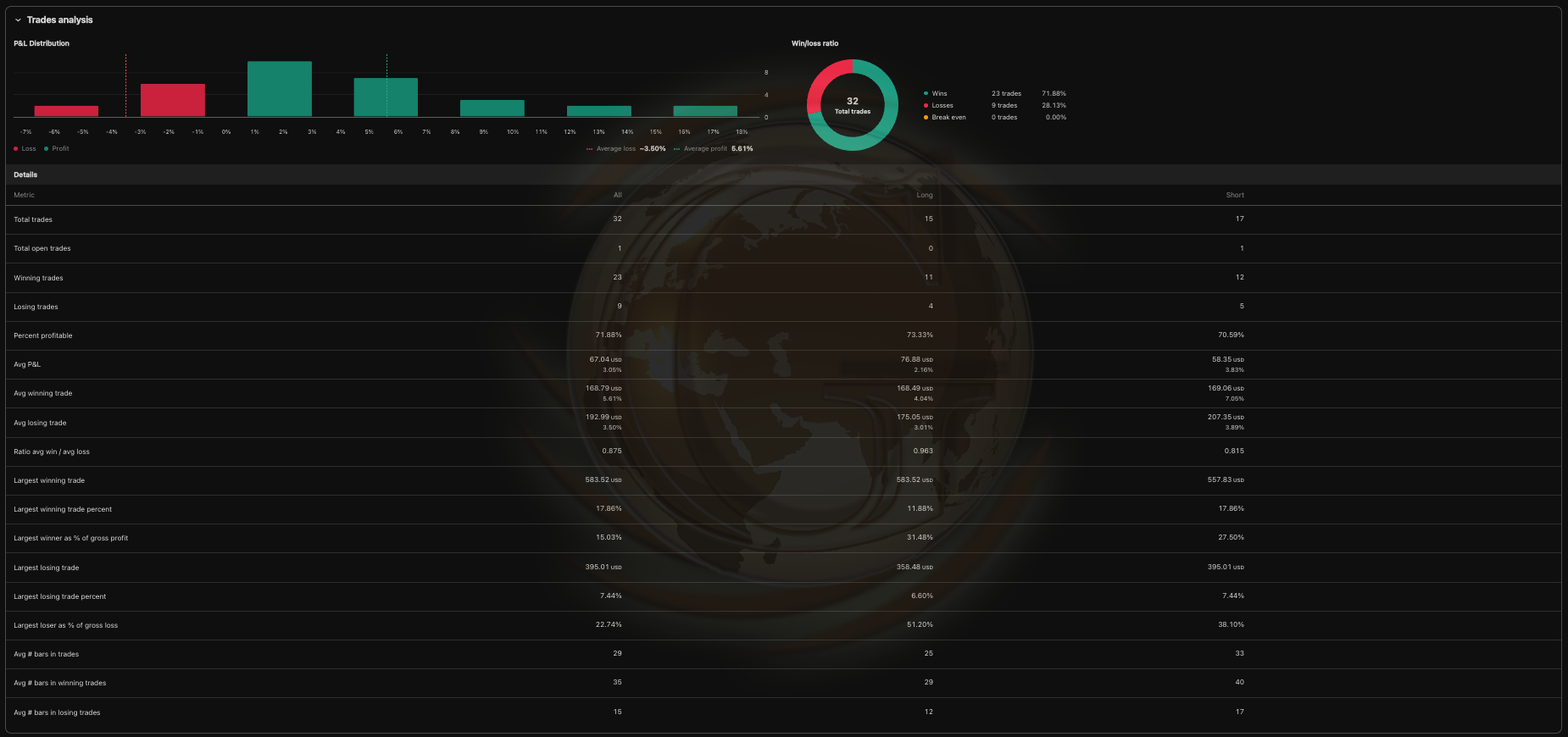1568x737 pixels.
Task: Click the Losses legend red dot
Action: point(926,106)
